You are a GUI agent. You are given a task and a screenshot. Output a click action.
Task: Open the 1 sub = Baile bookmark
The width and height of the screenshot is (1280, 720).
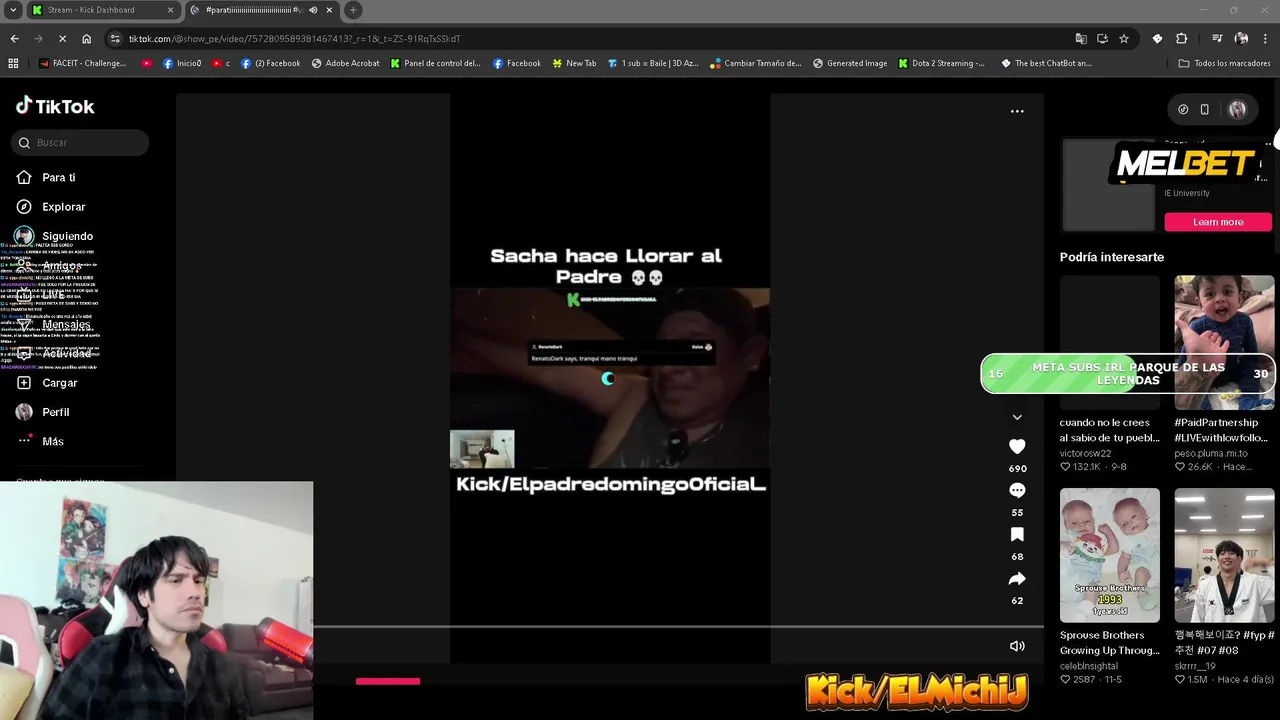(653, 63)
